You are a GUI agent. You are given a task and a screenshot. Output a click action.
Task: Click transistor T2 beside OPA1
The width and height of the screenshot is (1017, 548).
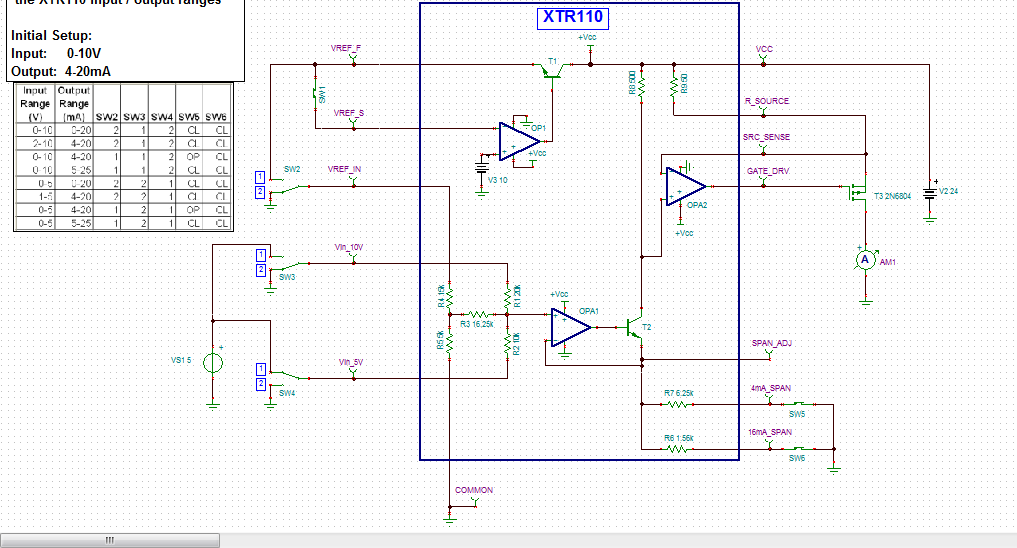(x=635, y=328)
